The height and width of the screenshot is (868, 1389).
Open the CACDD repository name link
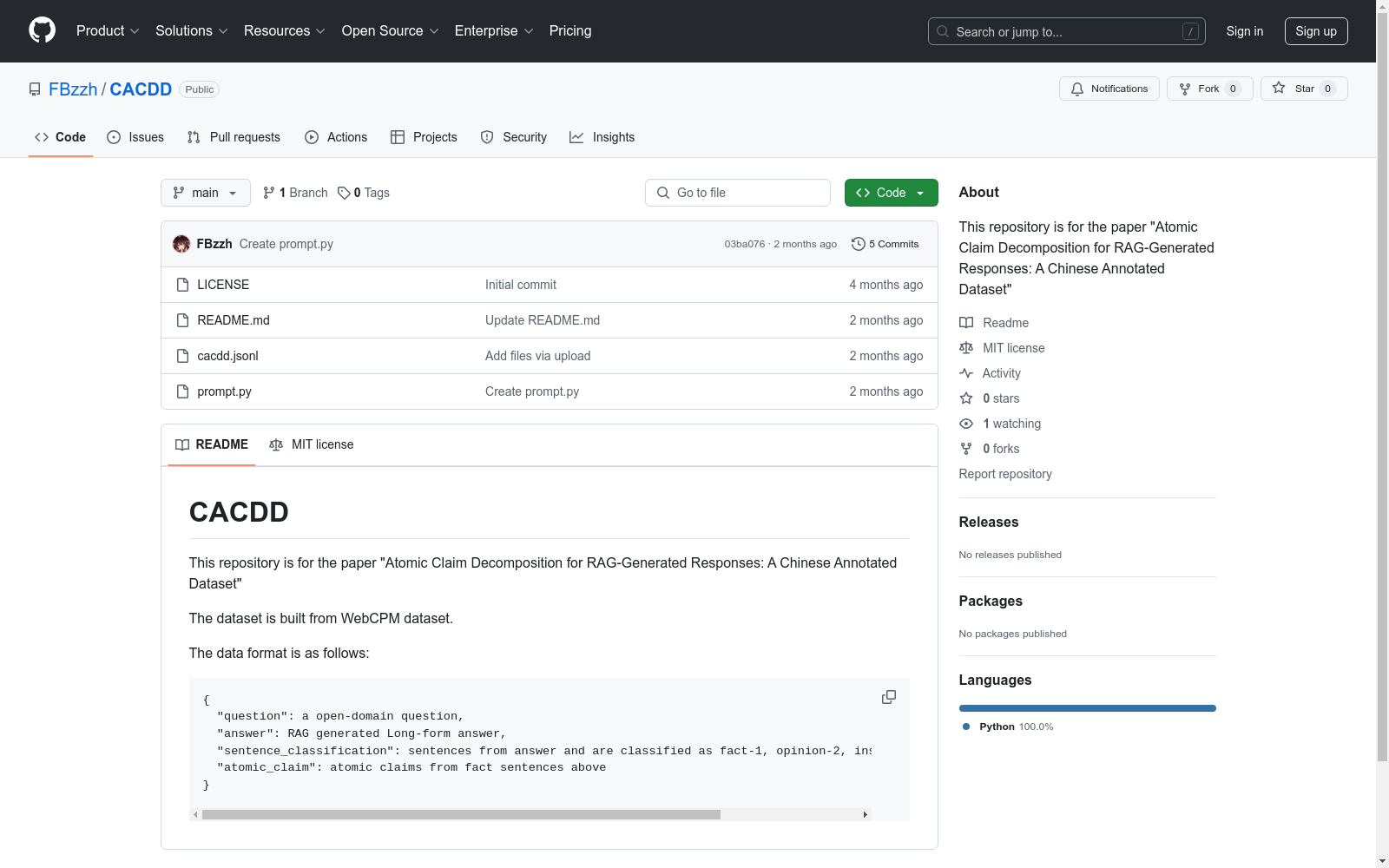pyautogui.click(x=141, y=89)
